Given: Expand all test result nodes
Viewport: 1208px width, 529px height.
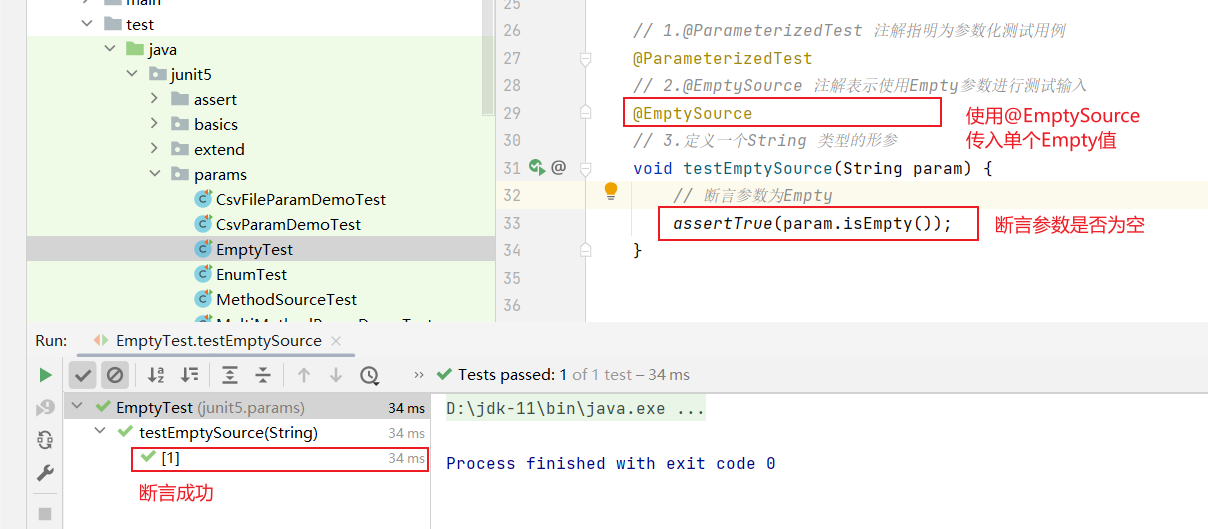Looking at the screenshot, I should 230,375.
